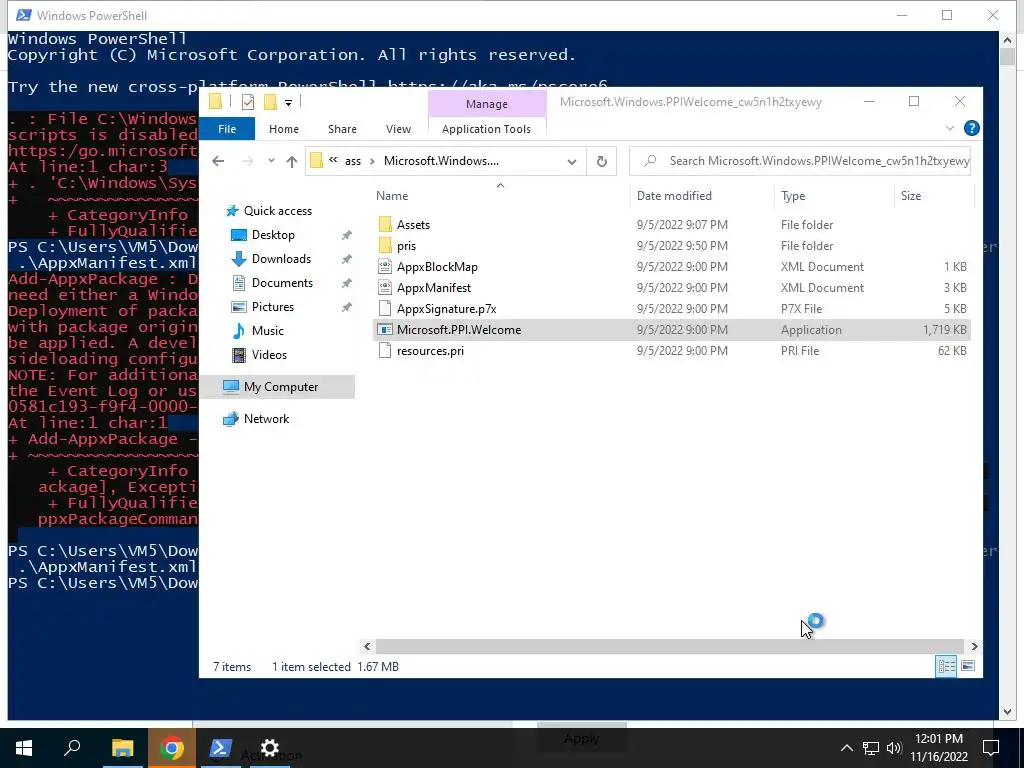The height and width of the screenshot is (768, 1024).
Task: Click 1,719 KB size cell
Action: coord(944,330)
